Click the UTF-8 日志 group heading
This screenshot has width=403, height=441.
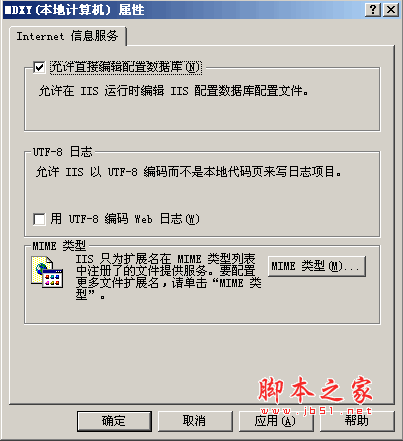(x=62, y=152)
